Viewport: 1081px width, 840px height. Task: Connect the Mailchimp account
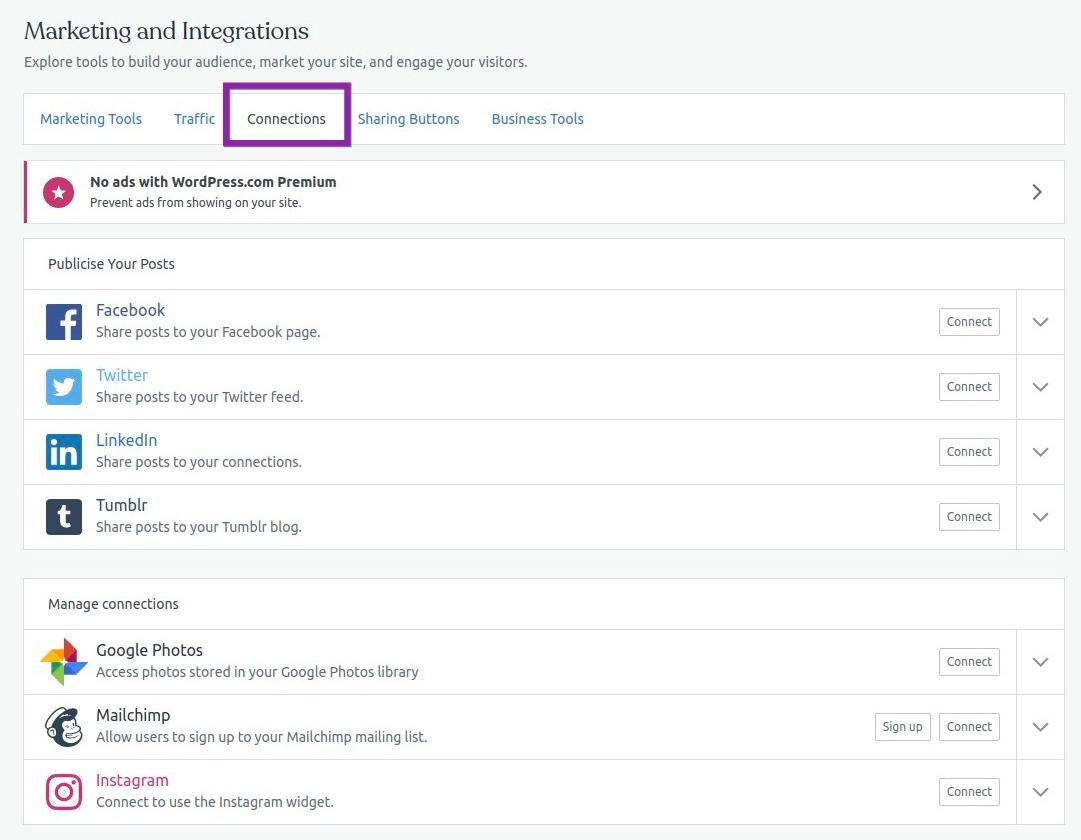[x=969, y=727]
